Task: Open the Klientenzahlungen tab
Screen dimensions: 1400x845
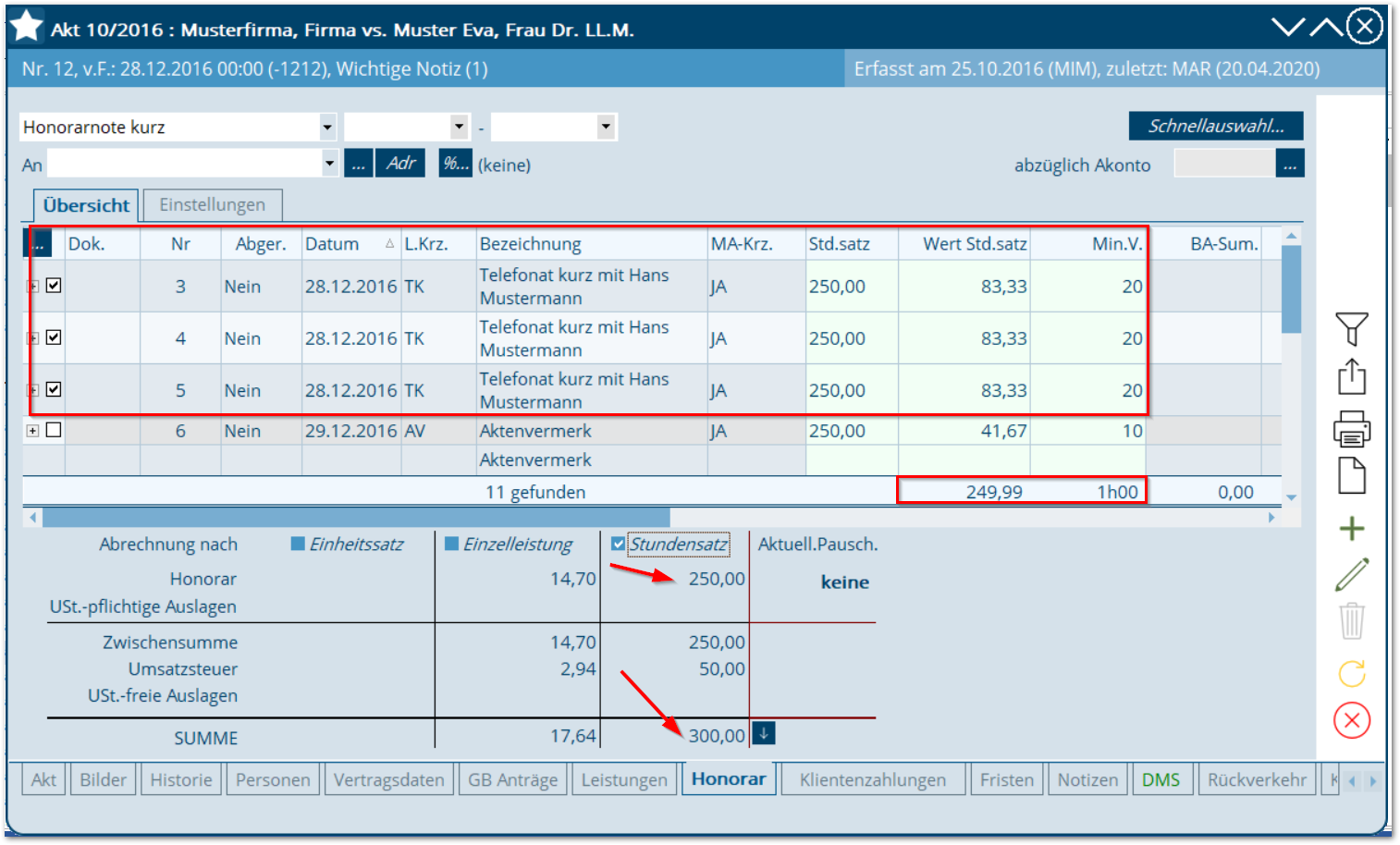Action: (x=873, y=779)
